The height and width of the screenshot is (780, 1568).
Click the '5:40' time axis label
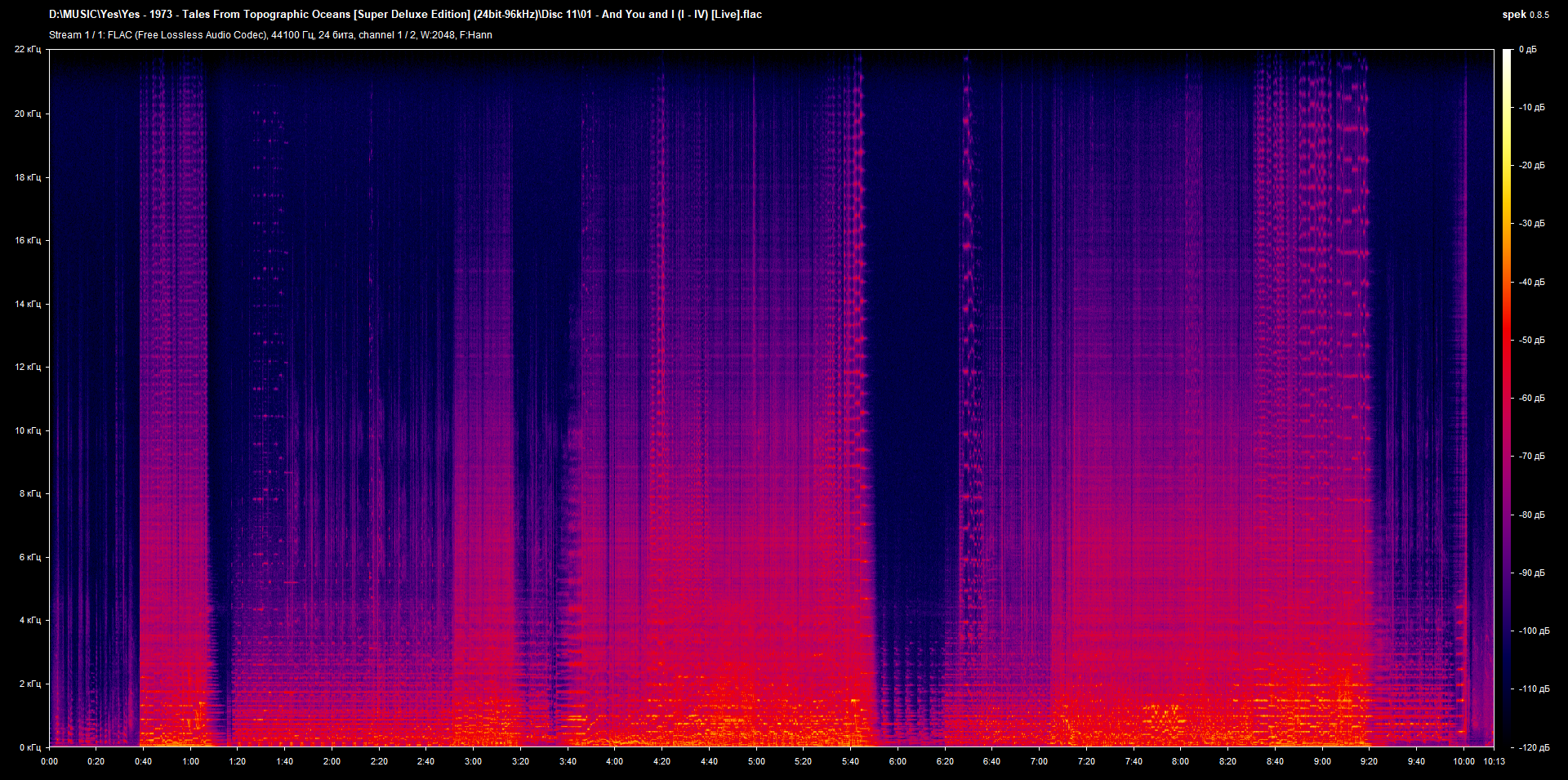tap(850, 761)
